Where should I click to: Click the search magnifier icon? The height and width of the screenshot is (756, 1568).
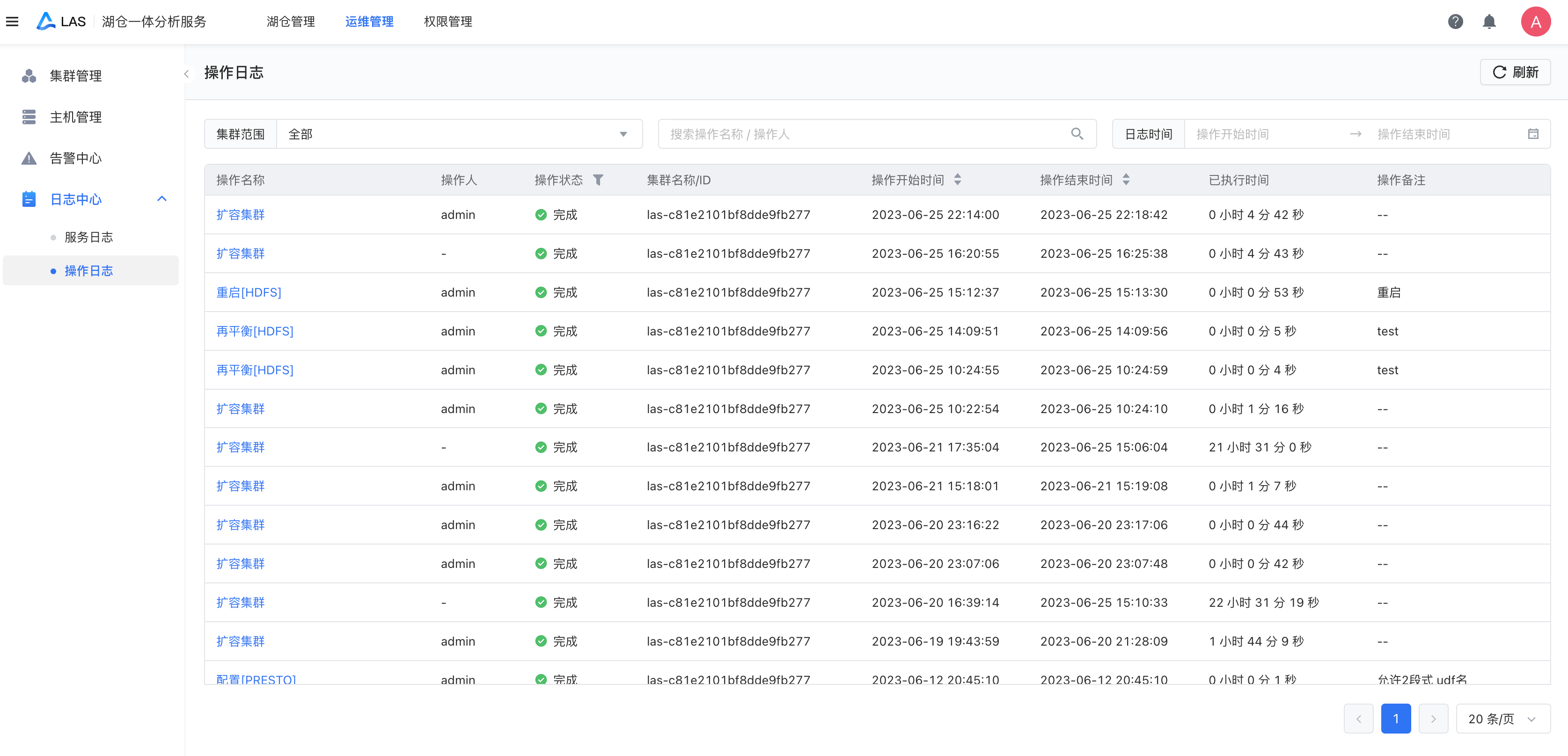click(x=1077, y=134)
